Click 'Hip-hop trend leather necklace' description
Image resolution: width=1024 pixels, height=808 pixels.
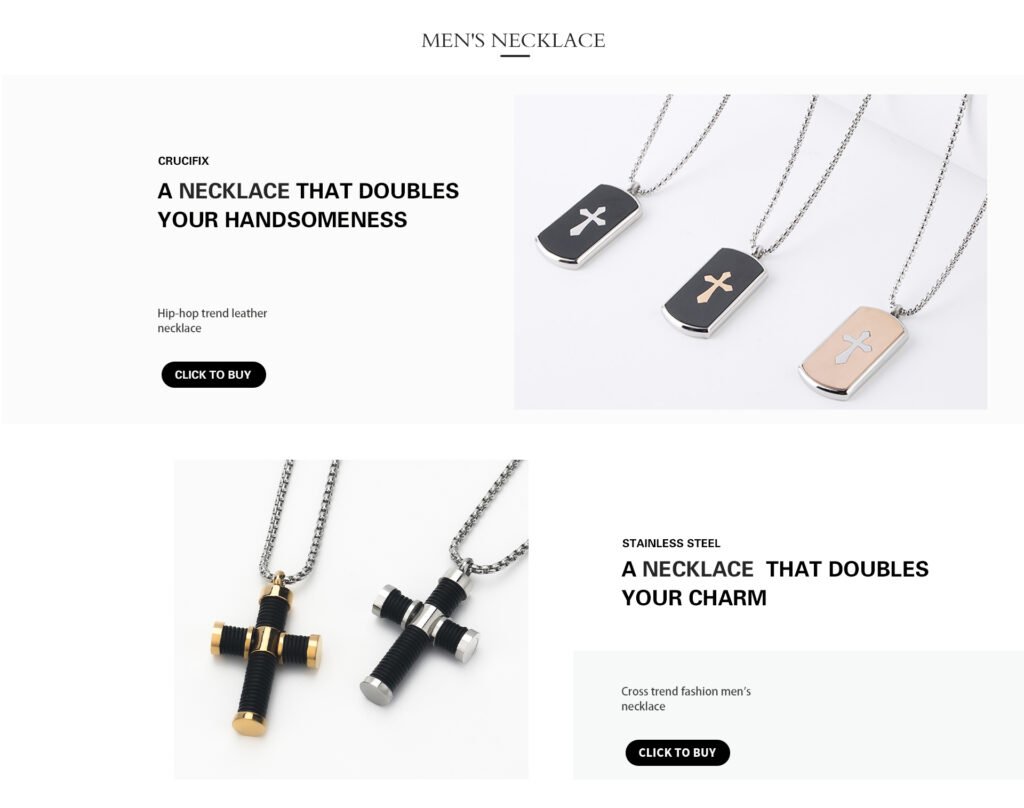coord(212,321)
